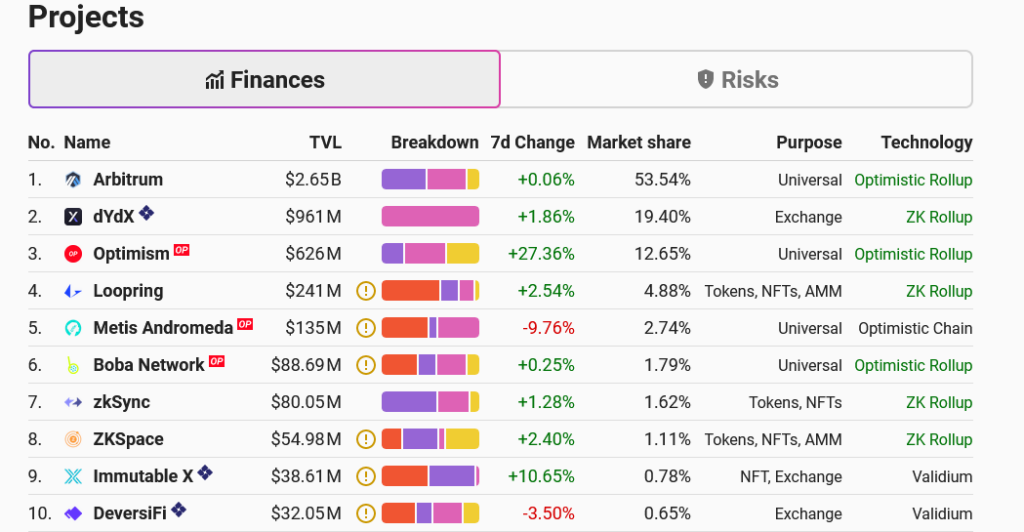Click Immutable X's breakdown bar
The height and width of the screenshot is (532, 1024).
pos(430,477)
